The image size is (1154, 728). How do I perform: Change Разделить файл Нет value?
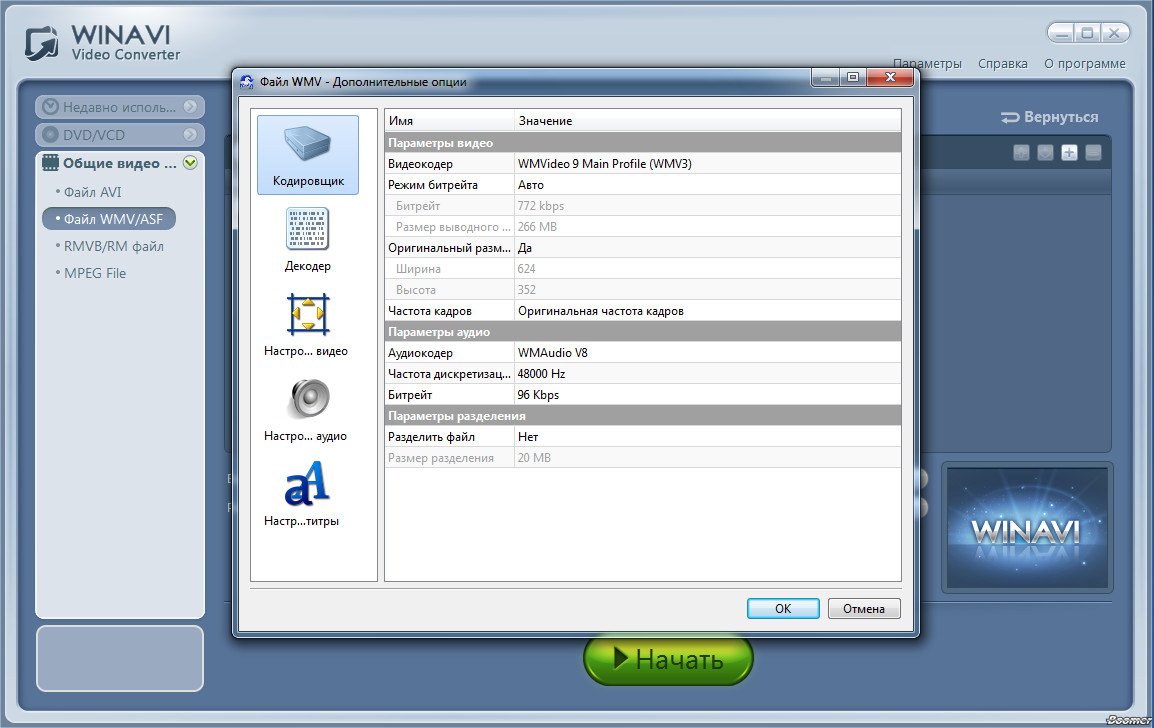[x=707, y=437]
